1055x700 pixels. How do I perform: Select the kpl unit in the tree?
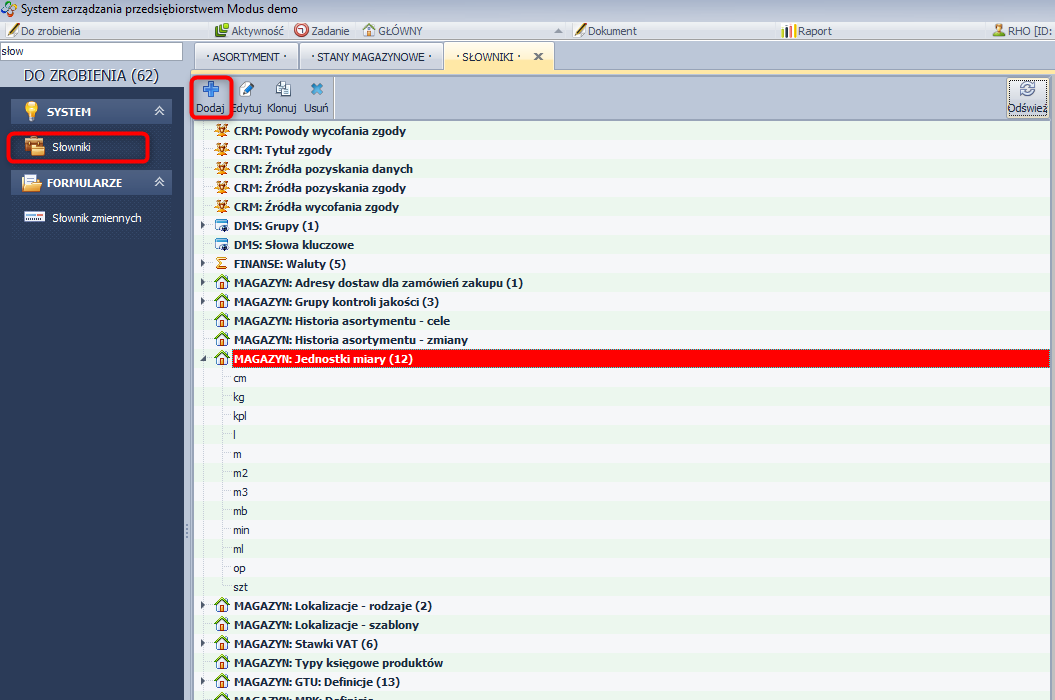click(x=240, y=416)
